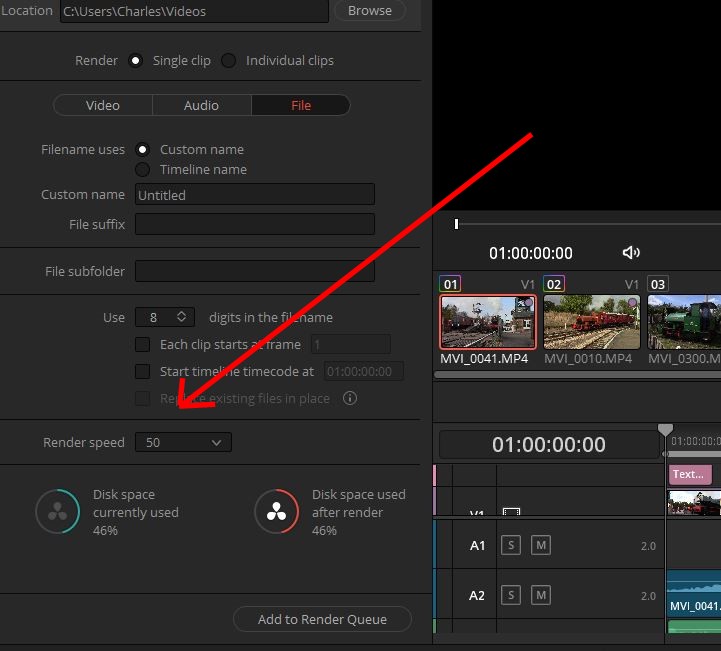Click the timeline playhead marker
The image size is (721, 651).
click(x=665, y=430)
